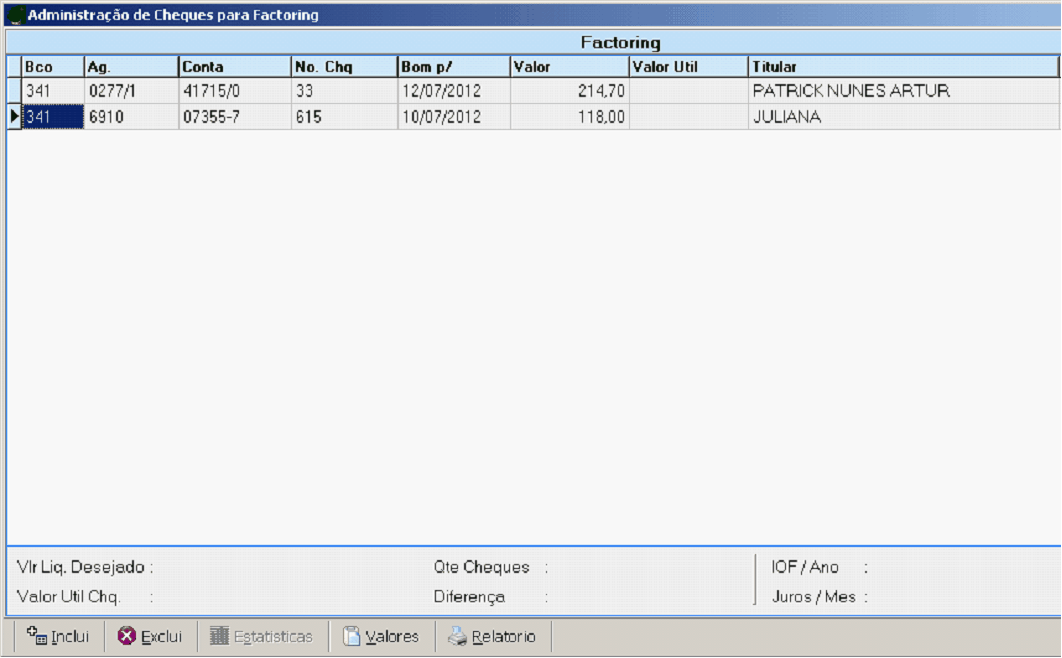1062x658 pixels.
Task: Click the Titular column header
Action: pyautogui.click(x=902, y=67)
